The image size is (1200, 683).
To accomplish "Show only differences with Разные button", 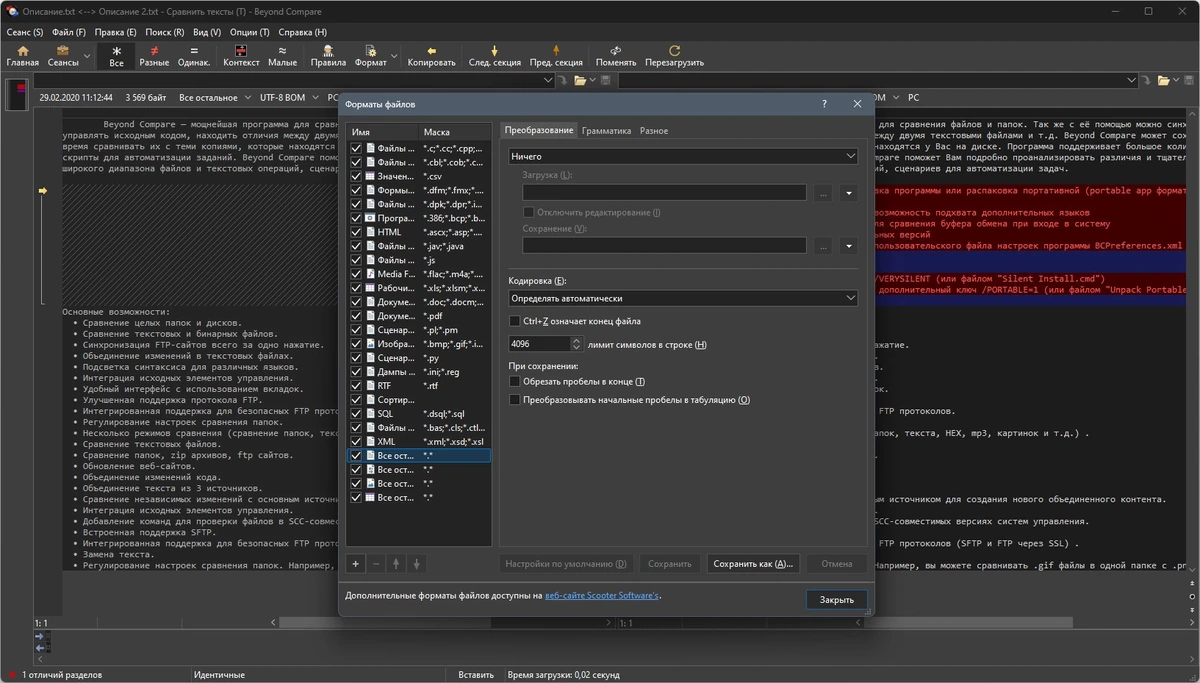I will (x=154, y=56).
